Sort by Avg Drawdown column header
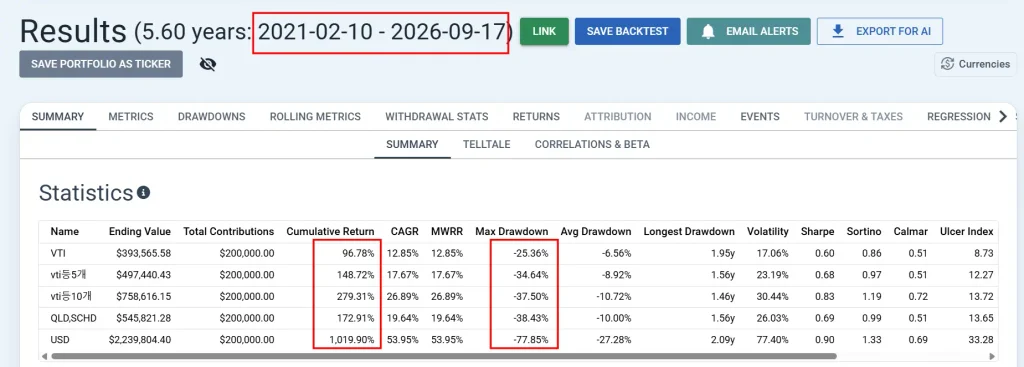1024x367 pixels. coord(596,231)
